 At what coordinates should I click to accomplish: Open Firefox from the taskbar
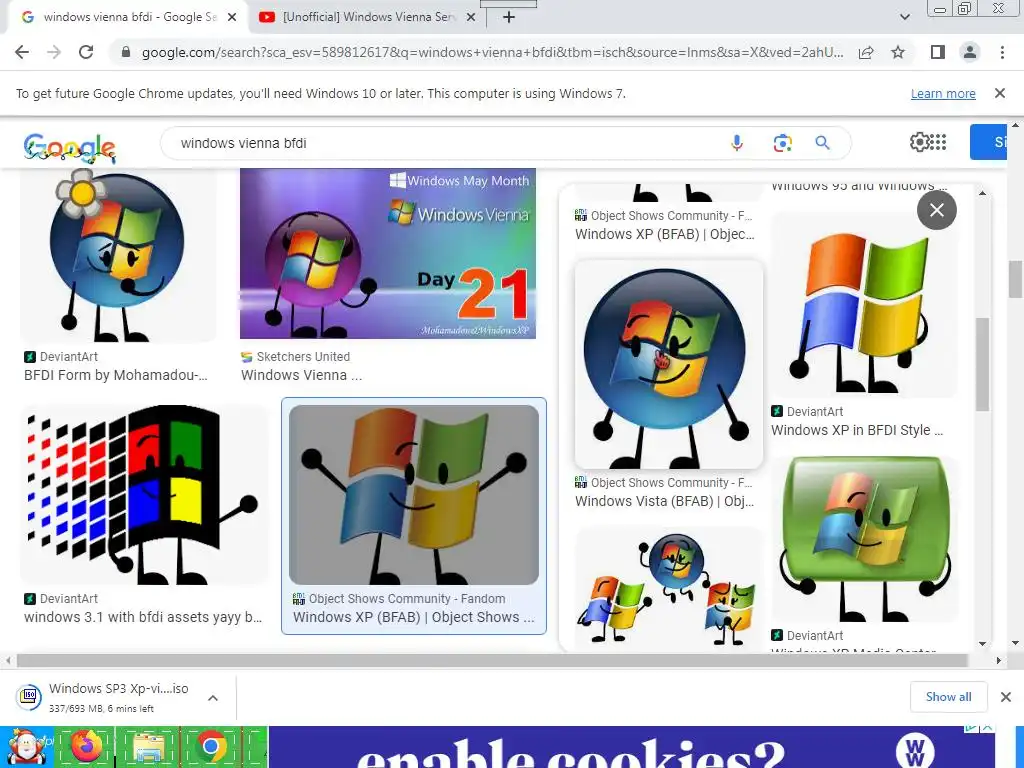click(x=86, y=746)
